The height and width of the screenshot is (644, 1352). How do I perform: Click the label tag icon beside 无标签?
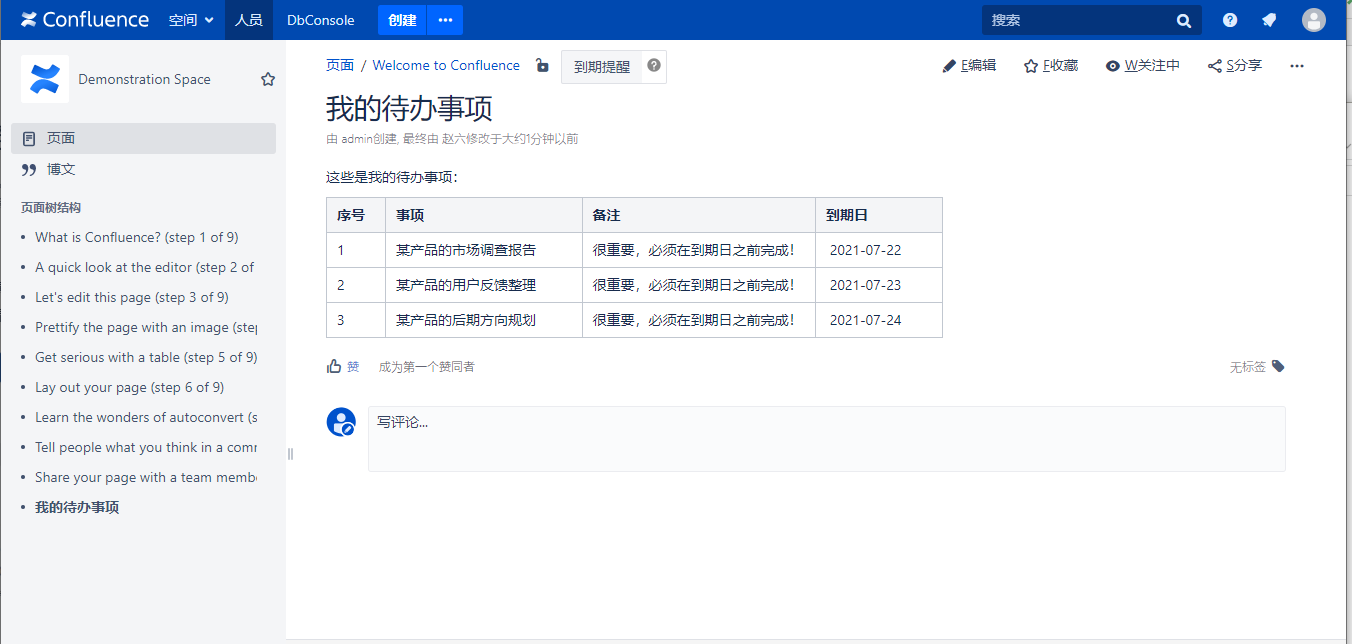[1278, 367]
